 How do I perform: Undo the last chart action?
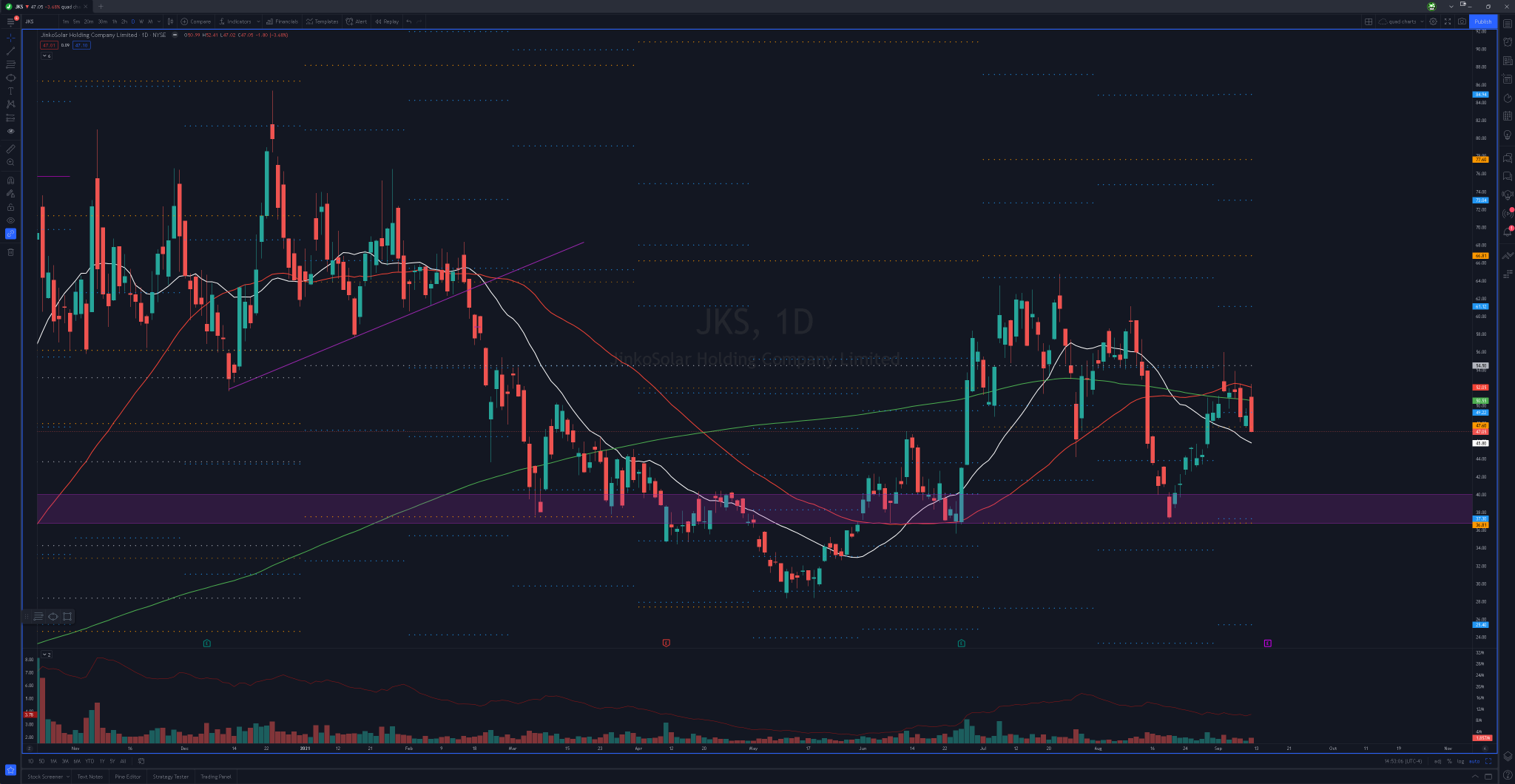pos(409,21)
